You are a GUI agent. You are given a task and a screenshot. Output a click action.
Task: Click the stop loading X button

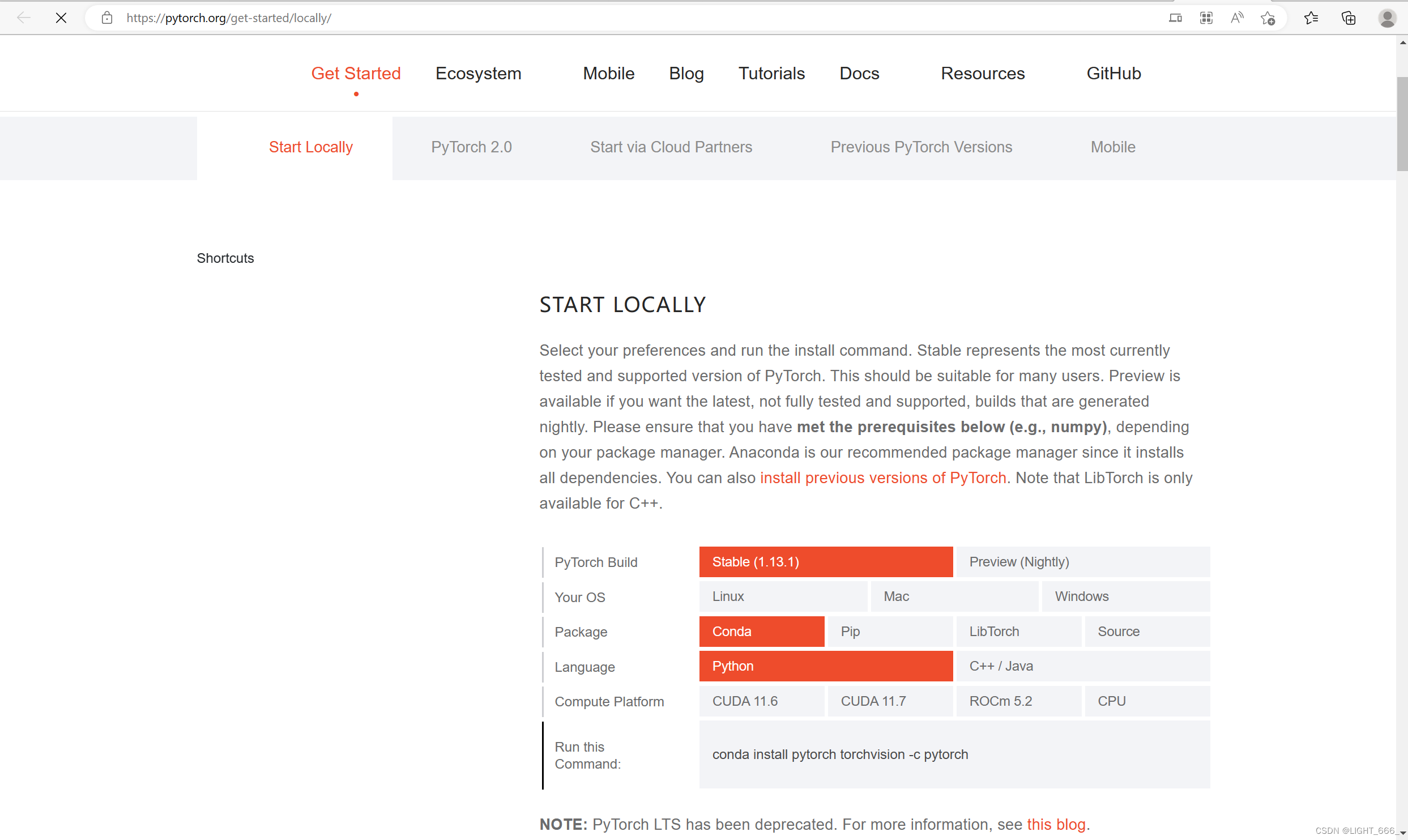click(61, 18)
